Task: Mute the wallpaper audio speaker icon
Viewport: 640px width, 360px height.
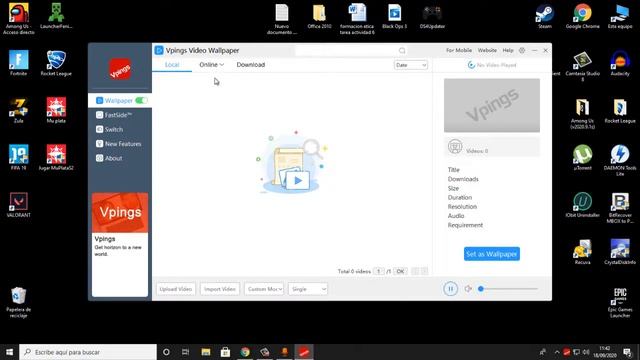Action: (x=468, y=289)
